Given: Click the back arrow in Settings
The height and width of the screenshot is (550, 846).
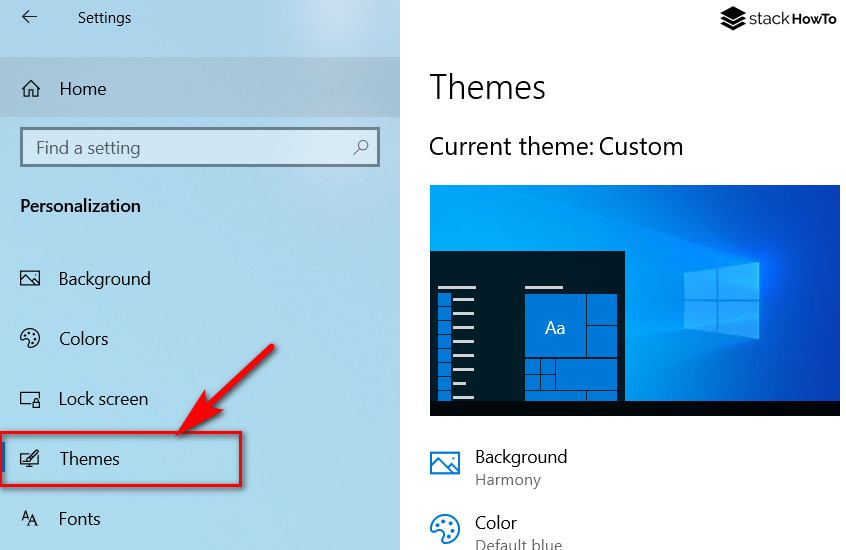Looking at the screenshot, I should pos(29,17).
